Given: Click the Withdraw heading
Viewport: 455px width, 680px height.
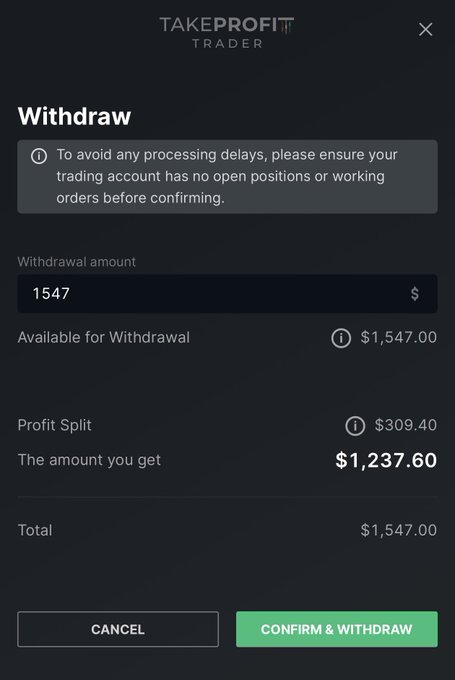Looking at the screenshot, I should coord(74,116).
